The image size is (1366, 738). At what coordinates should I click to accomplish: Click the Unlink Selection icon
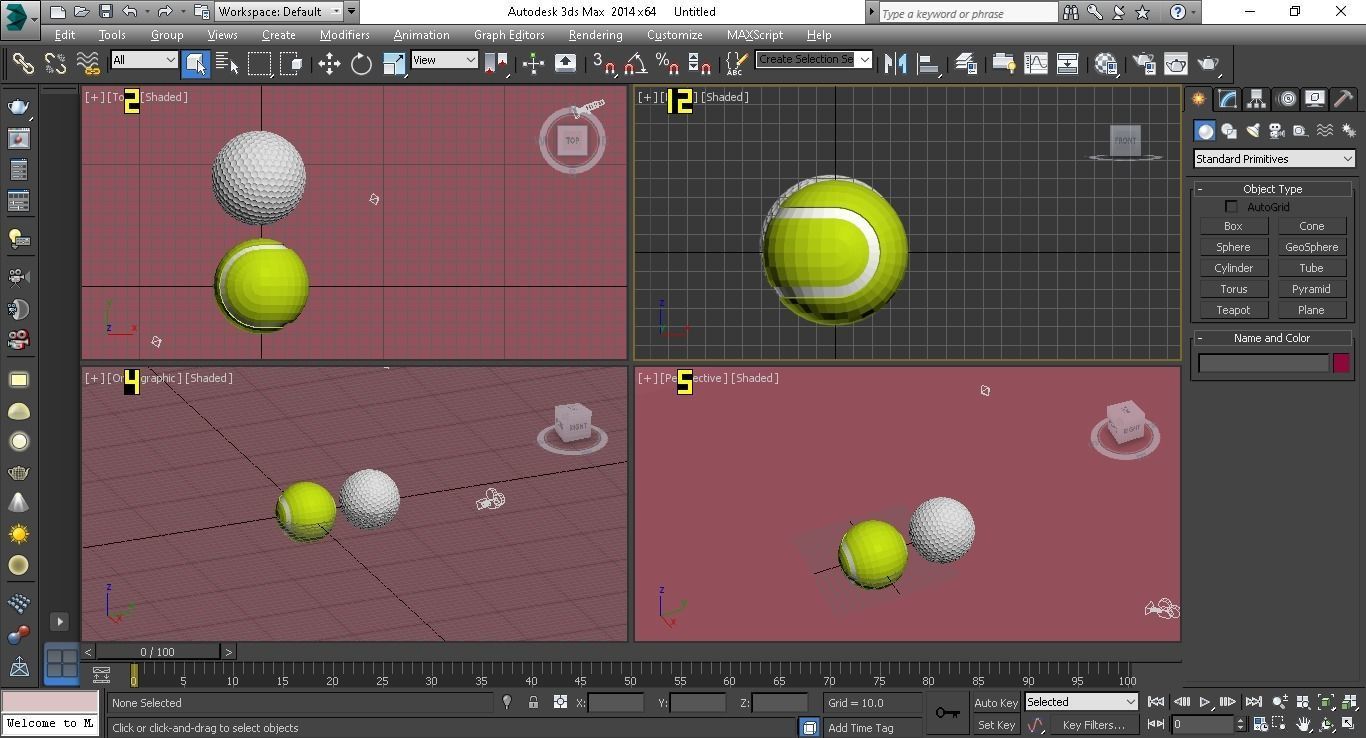point(55,64)
